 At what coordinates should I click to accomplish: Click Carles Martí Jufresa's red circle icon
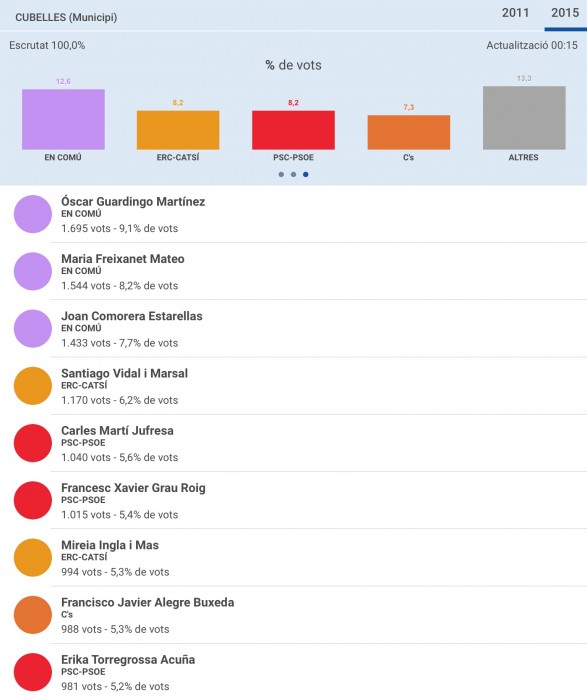(x=33, y=443)
